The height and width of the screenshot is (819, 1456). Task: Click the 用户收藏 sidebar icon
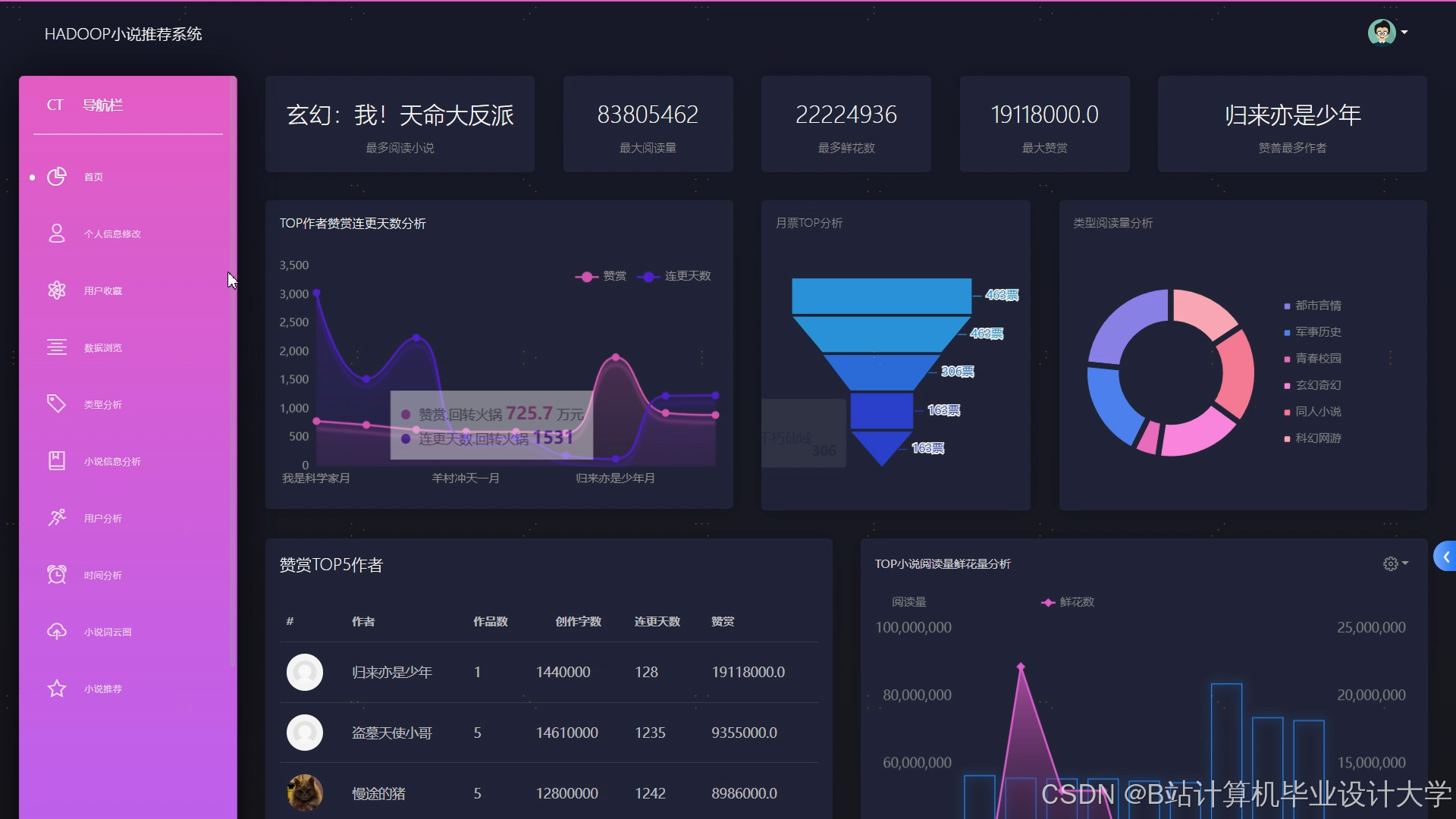point(57,290)
